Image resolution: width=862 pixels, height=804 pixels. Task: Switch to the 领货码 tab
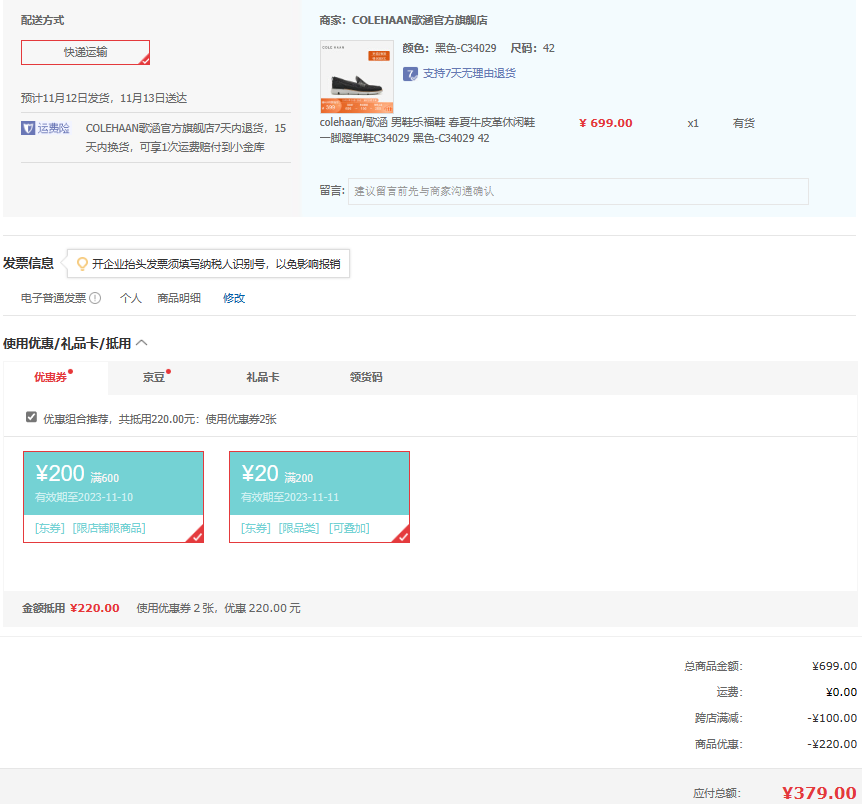(366, 377)
